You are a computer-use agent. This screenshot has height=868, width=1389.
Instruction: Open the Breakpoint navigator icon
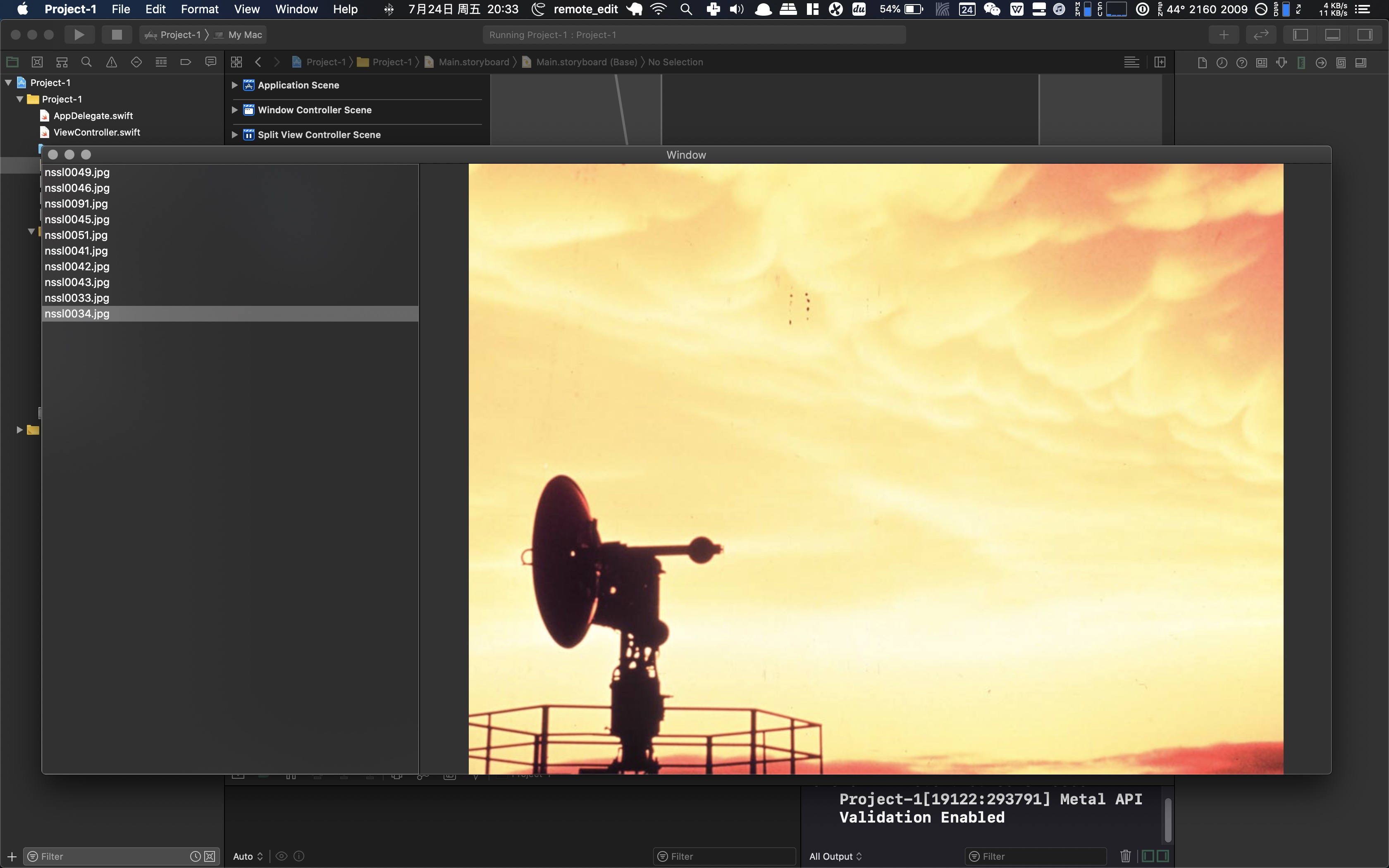[185, 62]
